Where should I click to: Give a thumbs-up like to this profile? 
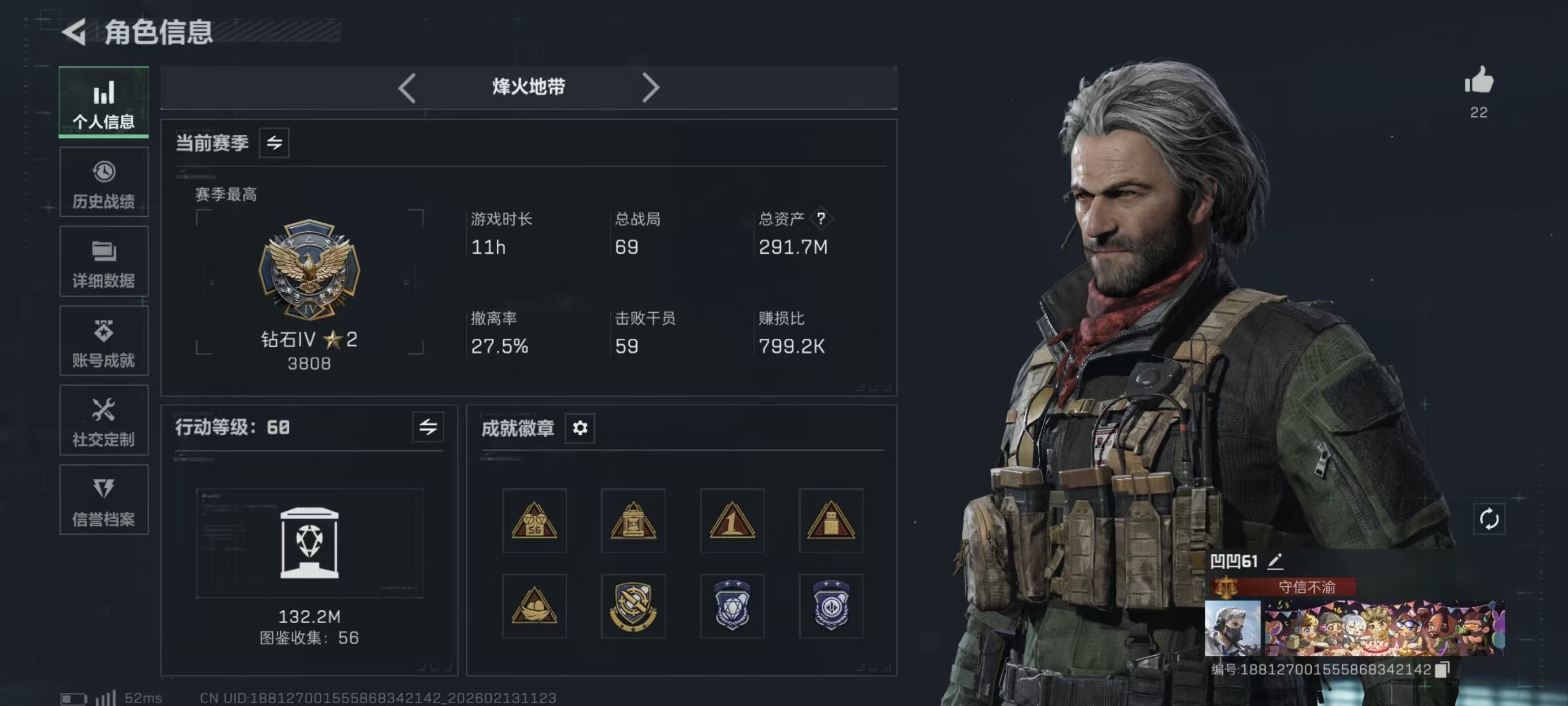(x=1479, y=80)
